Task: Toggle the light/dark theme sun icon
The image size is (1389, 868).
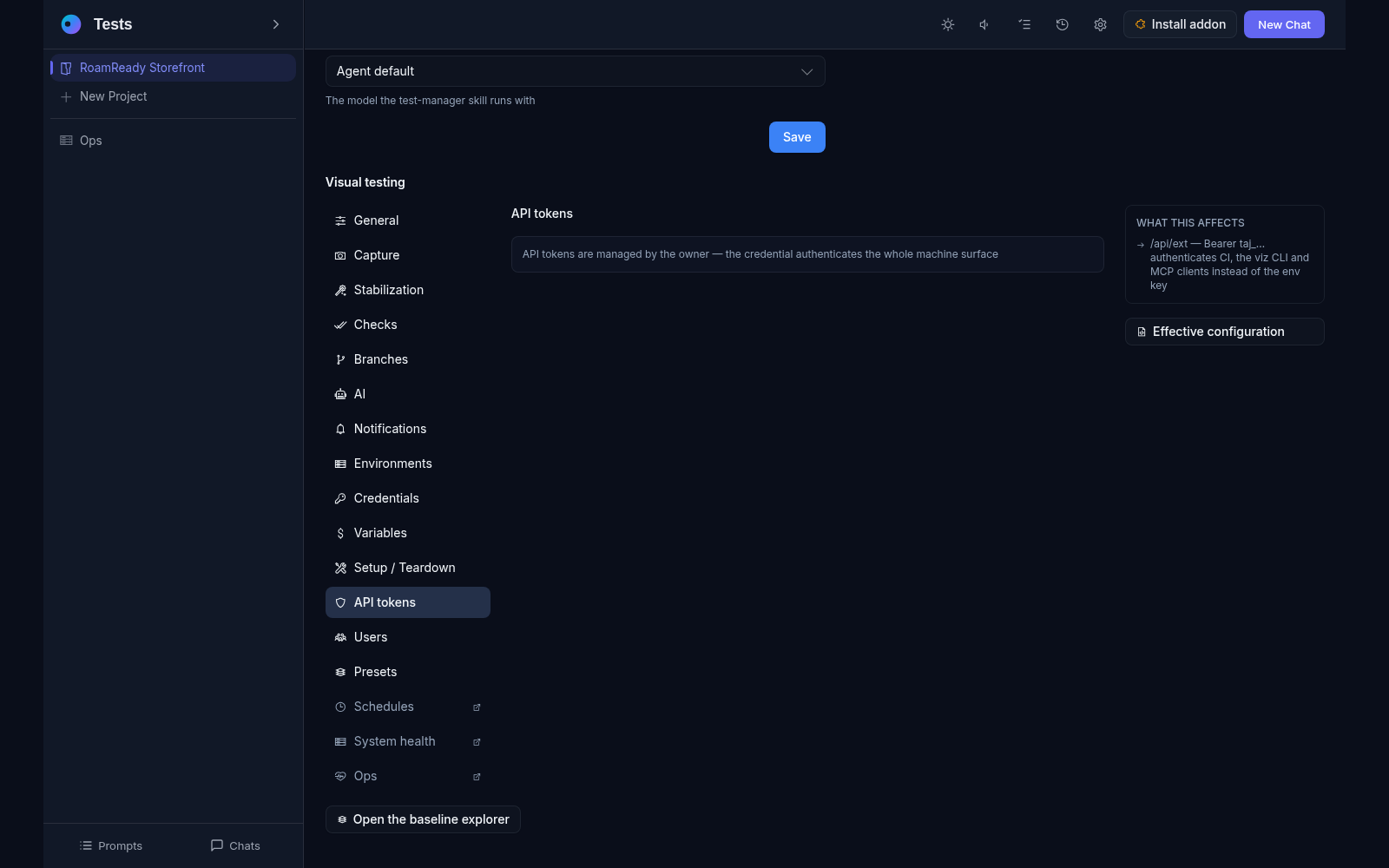Action: 948,24
